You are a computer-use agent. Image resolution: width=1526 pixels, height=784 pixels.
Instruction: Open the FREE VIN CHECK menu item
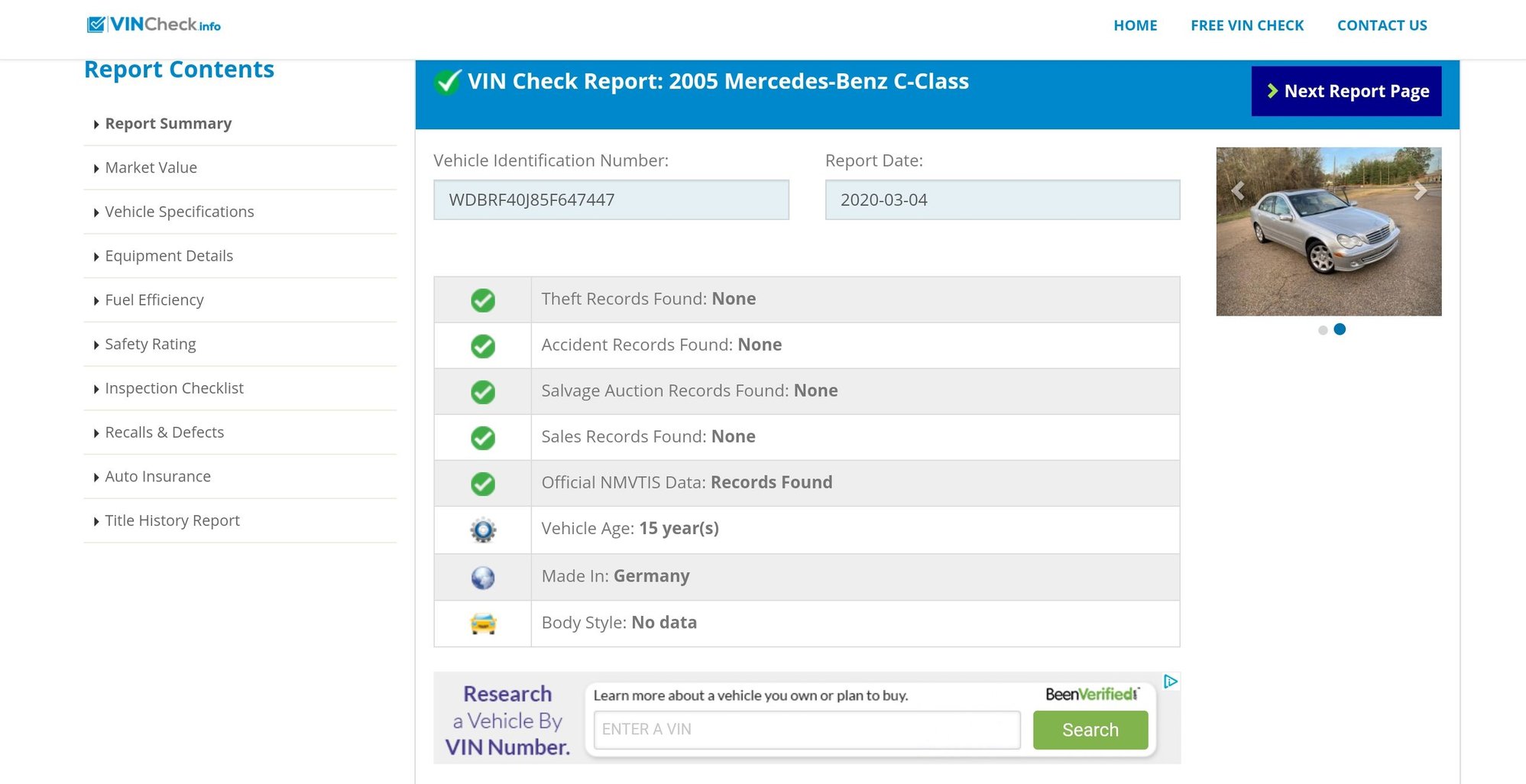[1247, 25]
